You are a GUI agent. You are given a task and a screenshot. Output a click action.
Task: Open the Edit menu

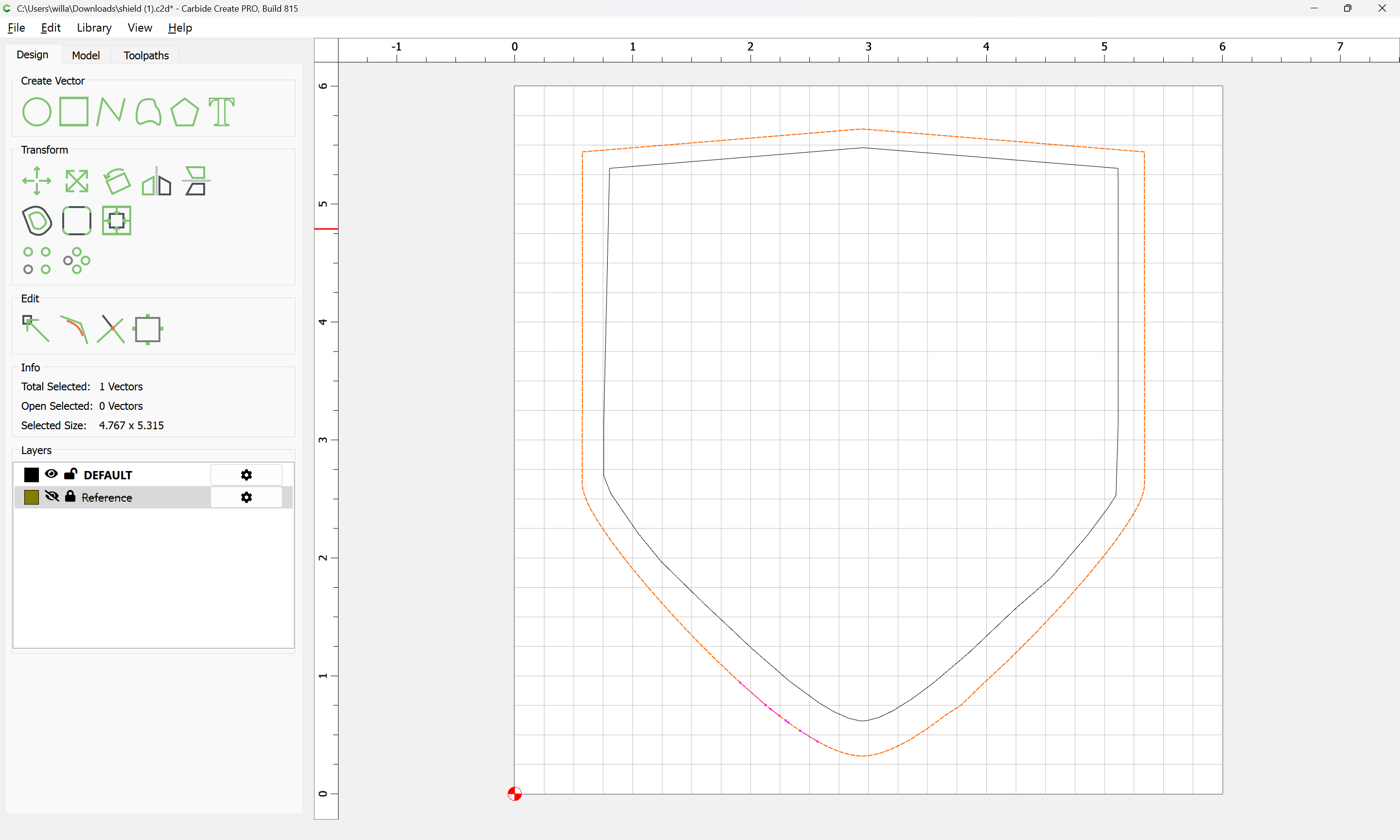click(51, 28)
